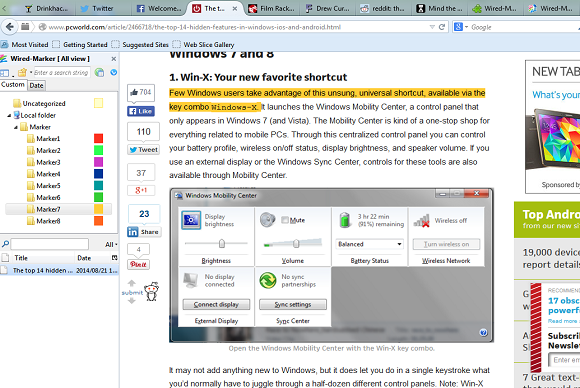This screenshot has width=580, height=388.
Task: Select the Marker5 folder in the tree
Action: pos(44,186)
